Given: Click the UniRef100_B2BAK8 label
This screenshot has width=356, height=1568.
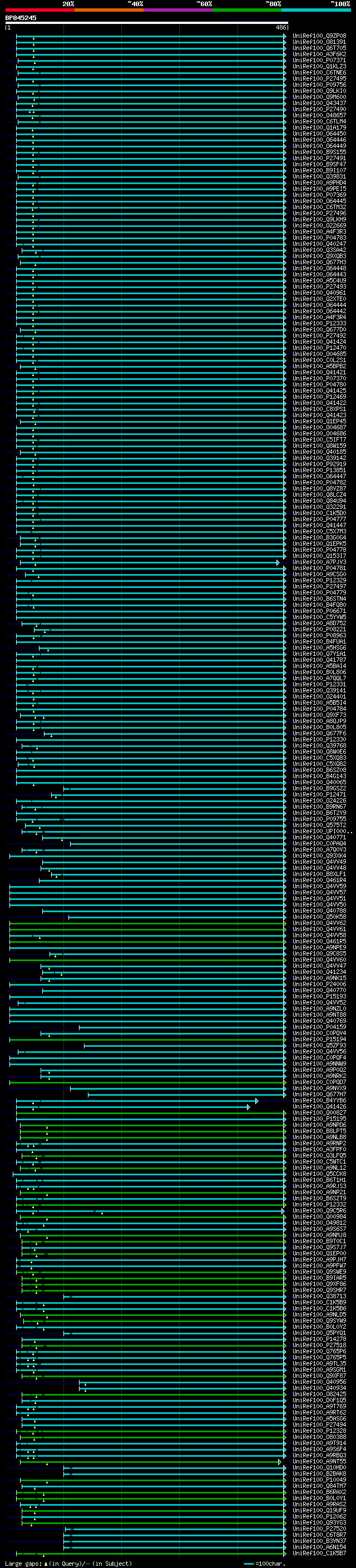Looking at the screenshot, I should 319,1473.
